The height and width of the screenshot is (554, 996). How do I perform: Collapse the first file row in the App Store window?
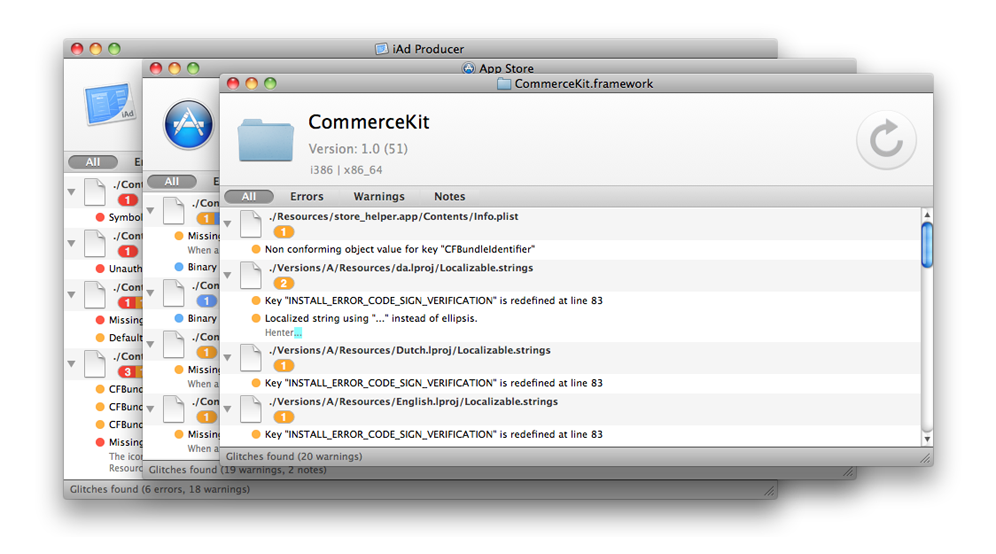click(x=150, y=210)
